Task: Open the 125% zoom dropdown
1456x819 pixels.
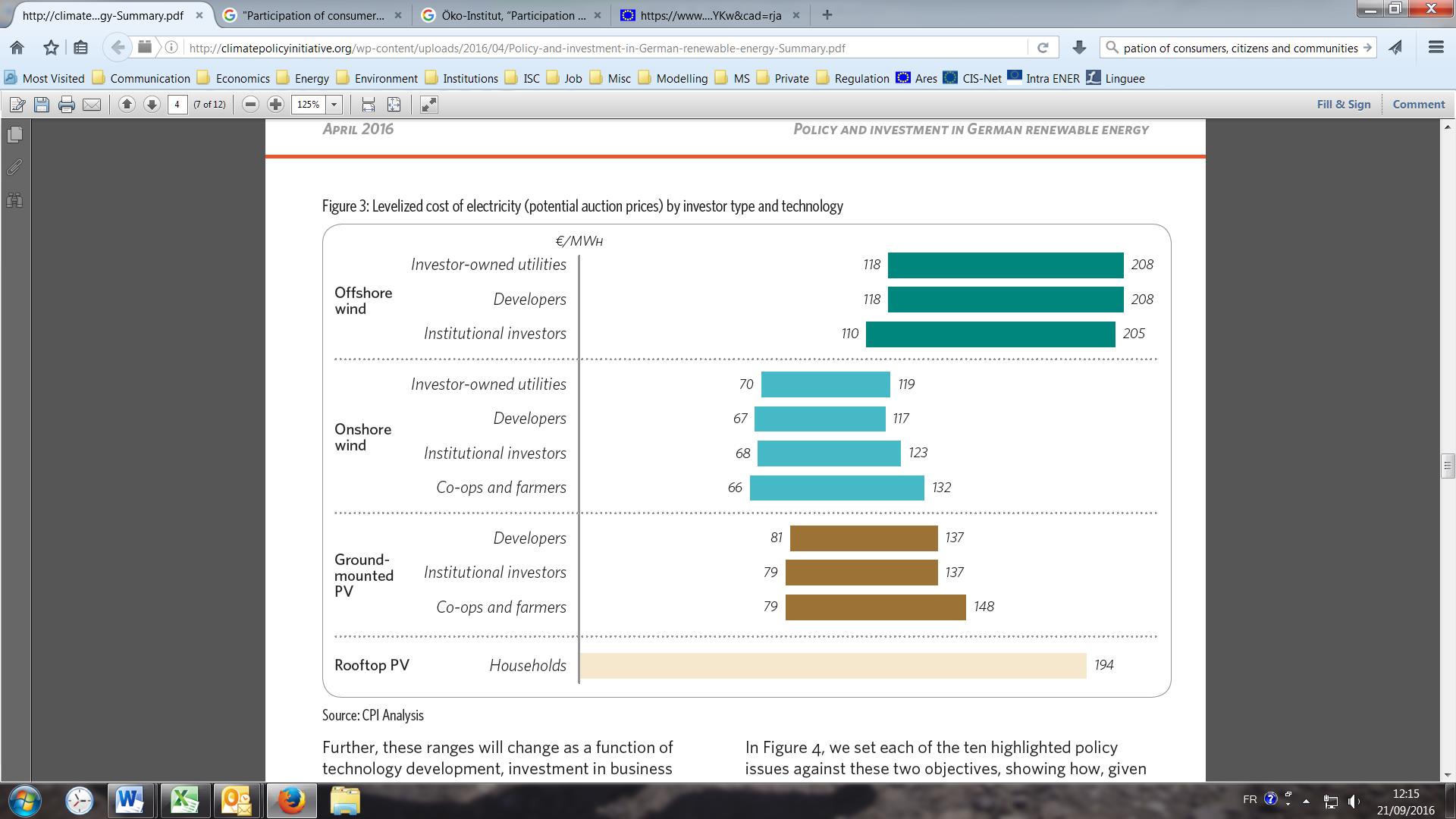Action: click(334, 105)
